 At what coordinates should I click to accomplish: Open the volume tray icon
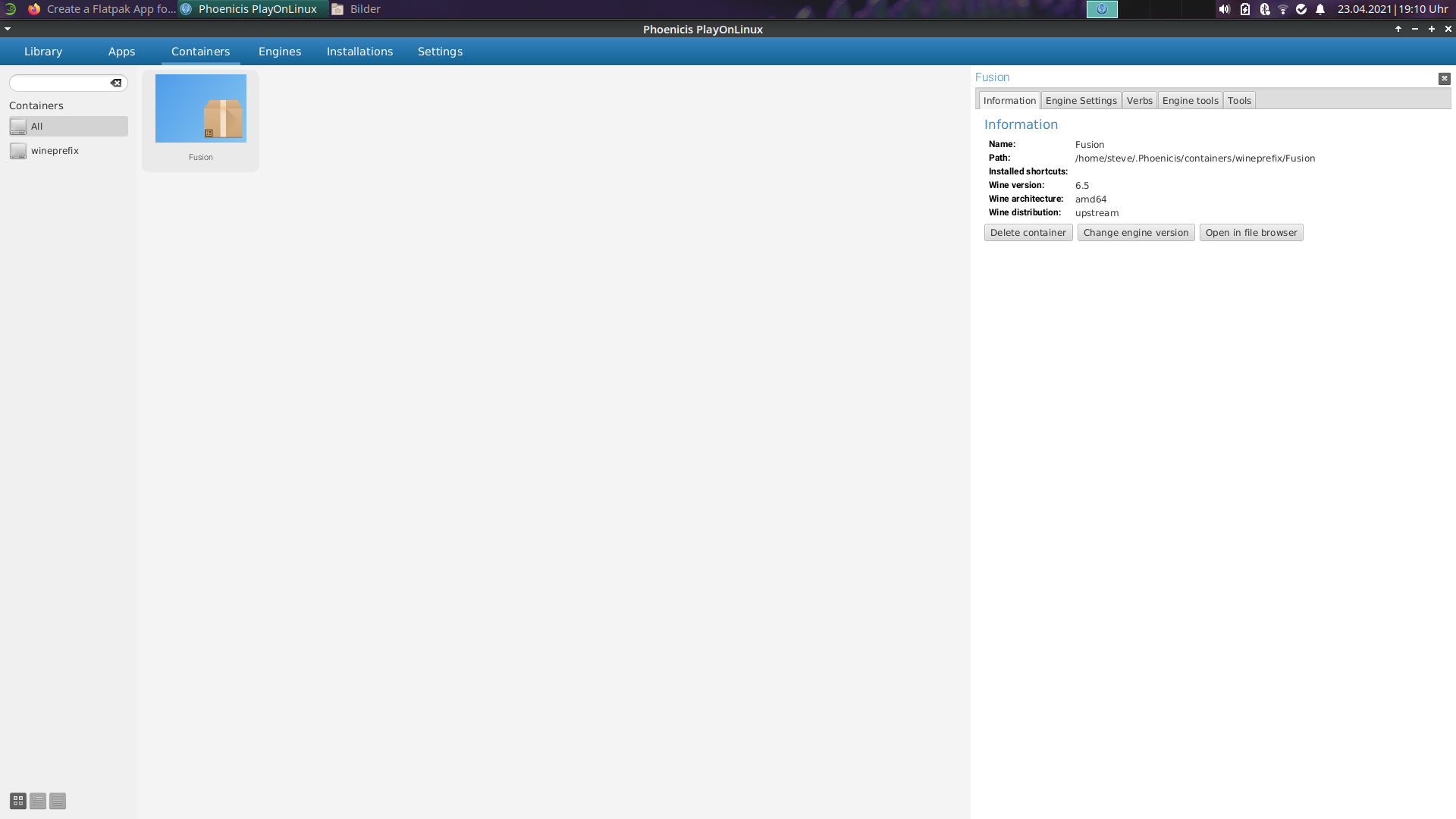click(x=1224, y=9)
